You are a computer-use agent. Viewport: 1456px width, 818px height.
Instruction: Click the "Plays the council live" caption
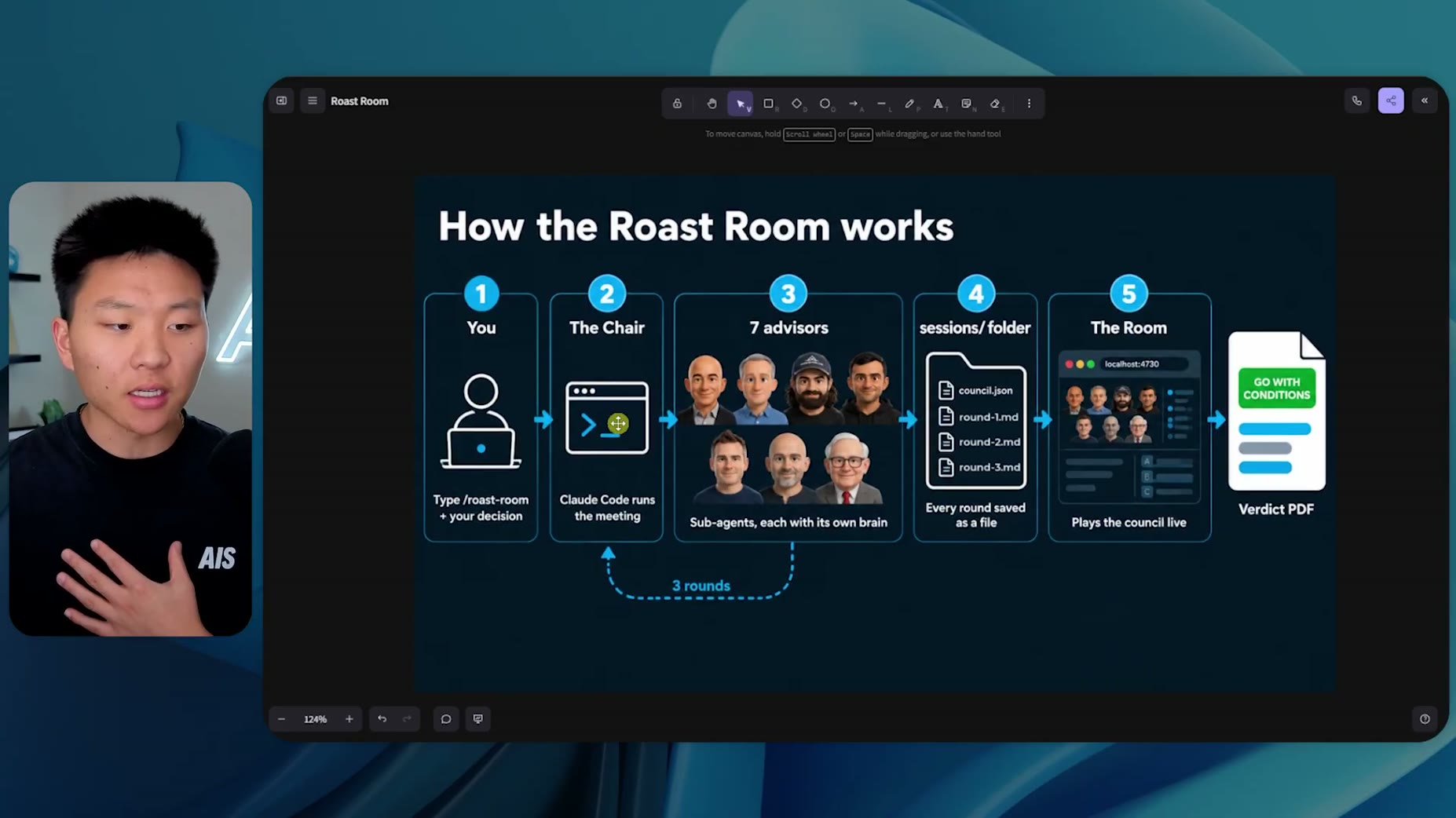point(1129,523)
